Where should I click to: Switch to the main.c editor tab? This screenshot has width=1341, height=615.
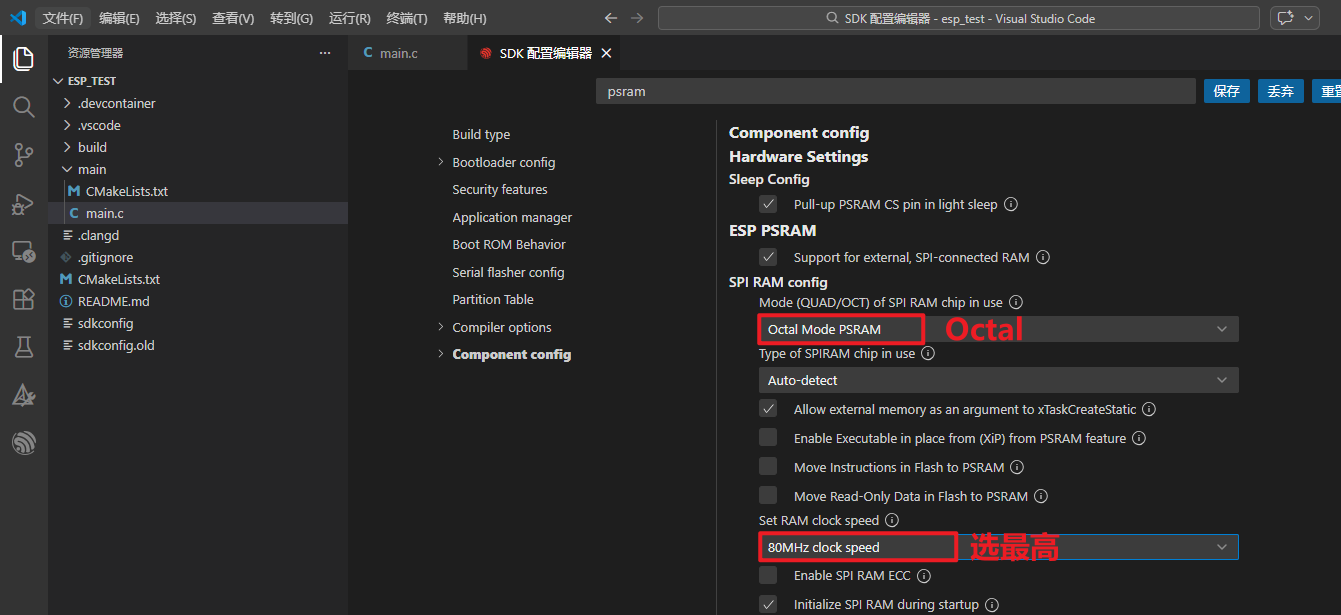tap(407, 53)
